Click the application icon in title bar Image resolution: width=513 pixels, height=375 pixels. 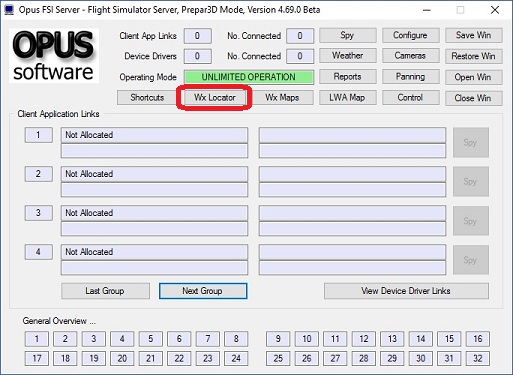pos(9,10)
